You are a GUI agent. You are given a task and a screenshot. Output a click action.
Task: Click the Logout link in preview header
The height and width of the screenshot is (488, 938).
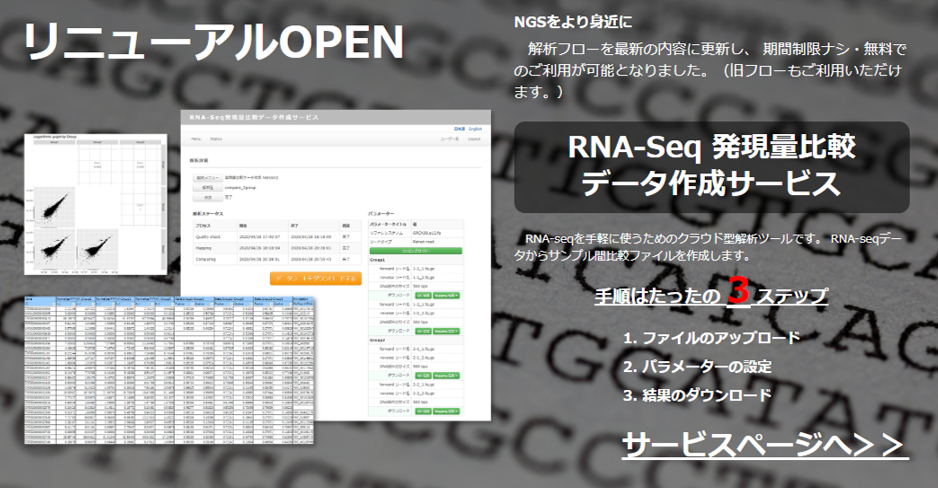point(474,139)
